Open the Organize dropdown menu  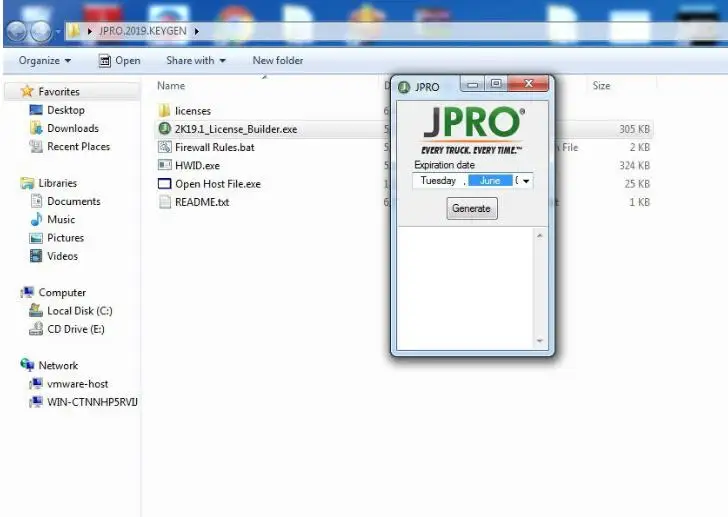[x=45, y=60]
